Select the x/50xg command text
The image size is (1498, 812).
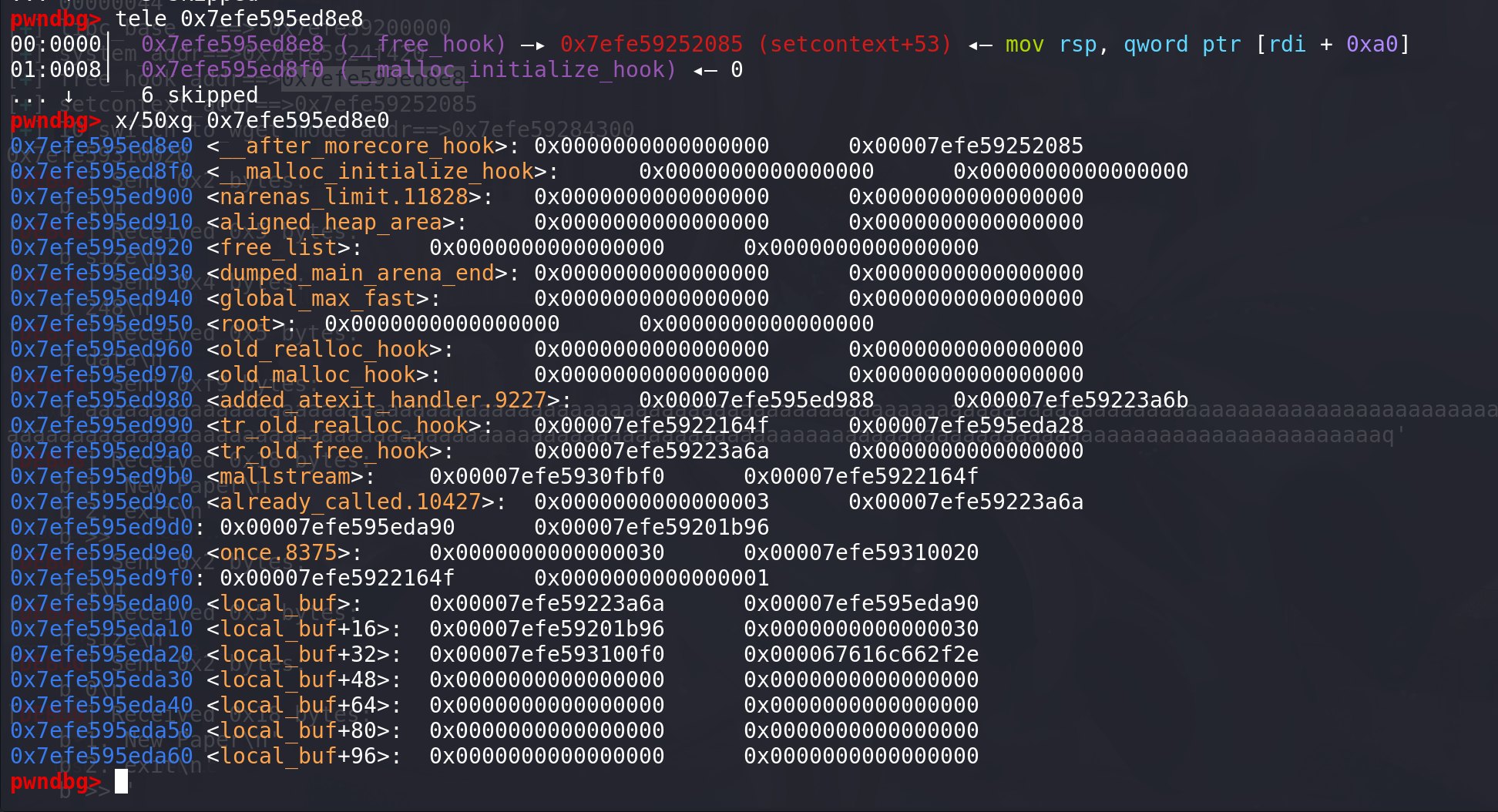click(x=252, y=120)
